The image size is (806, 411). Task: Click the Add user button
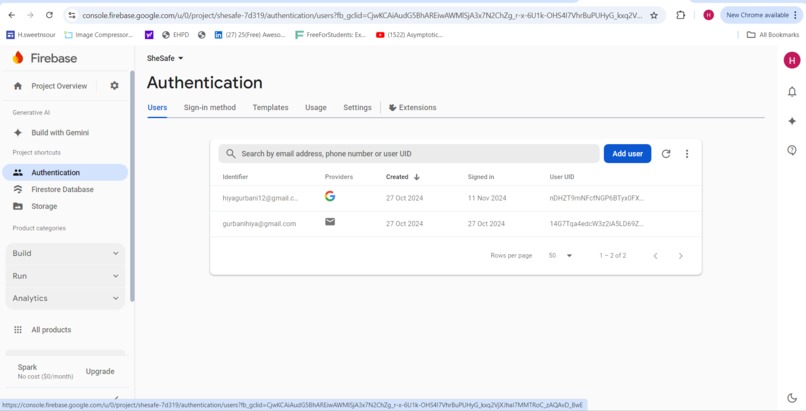tap(627, 154)
